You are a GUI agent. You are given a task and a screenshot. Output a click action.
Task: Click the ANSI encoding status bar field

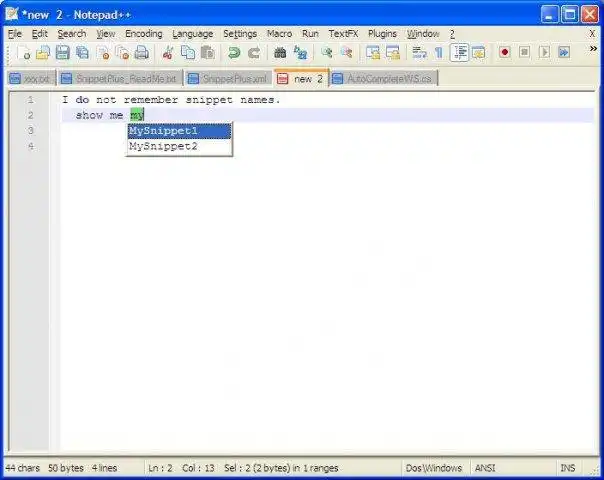click(x=485, y=468)
